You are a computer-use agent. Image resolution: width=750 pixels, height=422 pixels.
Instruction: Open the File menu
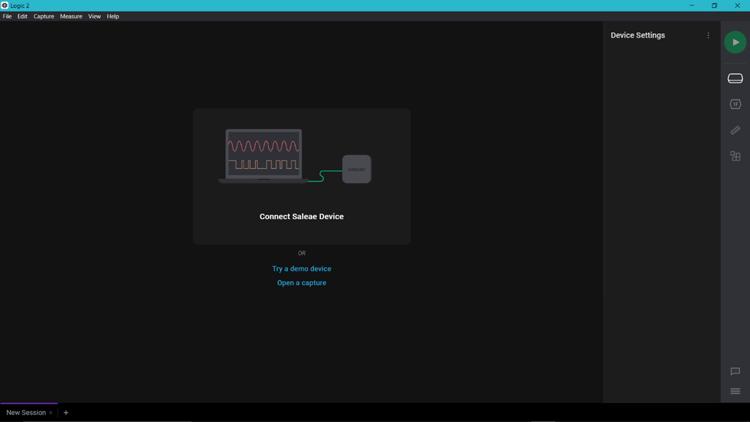point(7,16)
